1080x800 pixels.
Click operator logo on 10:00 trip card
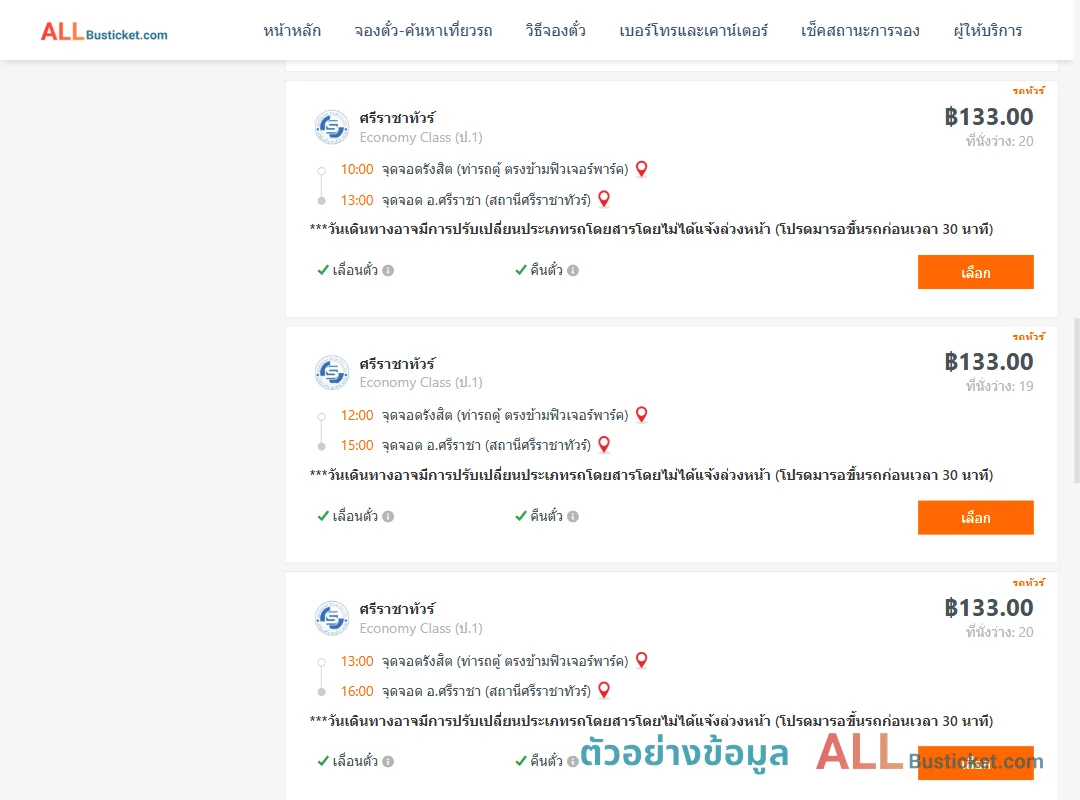[x=332, y=127]
